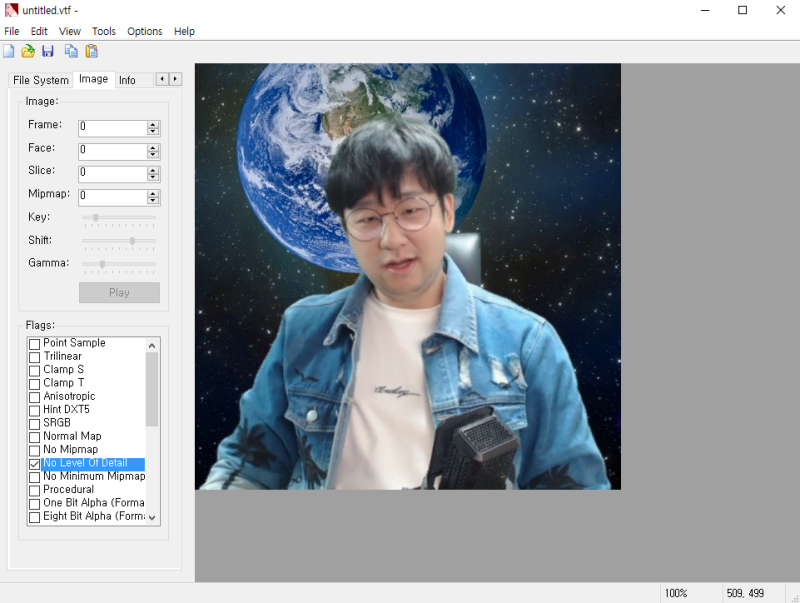The height and width of the screenshot is (603, 800).
Task: Decrease the Face value with down arrow
Action: [153, 155]
